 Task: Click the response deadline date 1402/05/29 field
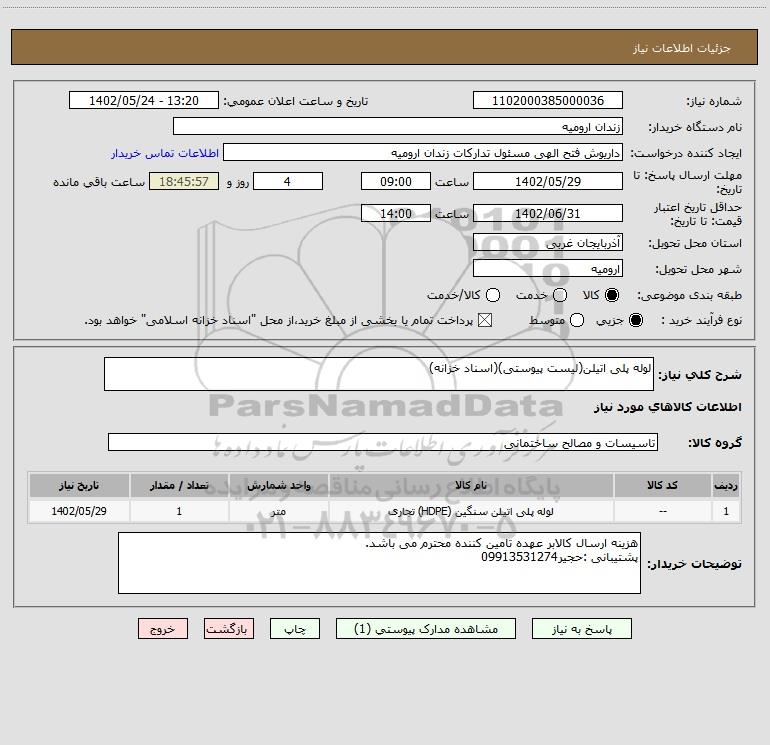point(548,181)
